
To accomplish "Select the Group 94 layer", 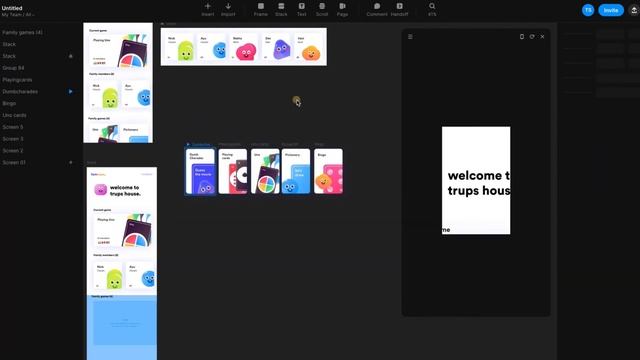I will point(13,68).
